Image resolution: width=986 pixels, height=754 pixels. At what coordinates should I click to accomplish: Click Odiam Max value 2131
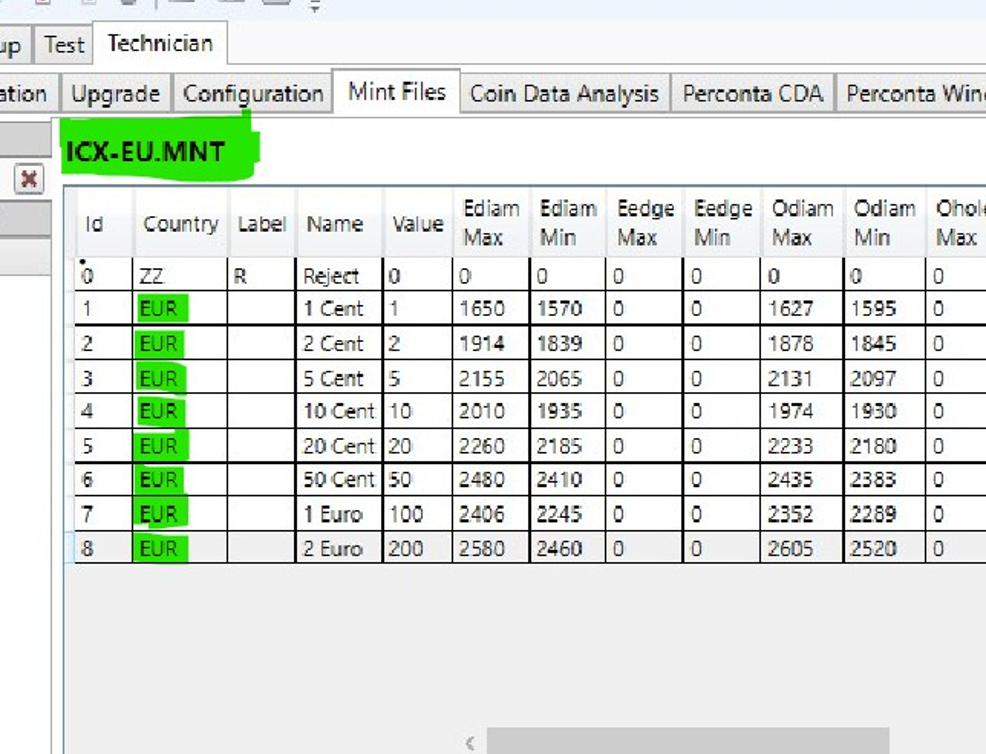pos(802,378)
